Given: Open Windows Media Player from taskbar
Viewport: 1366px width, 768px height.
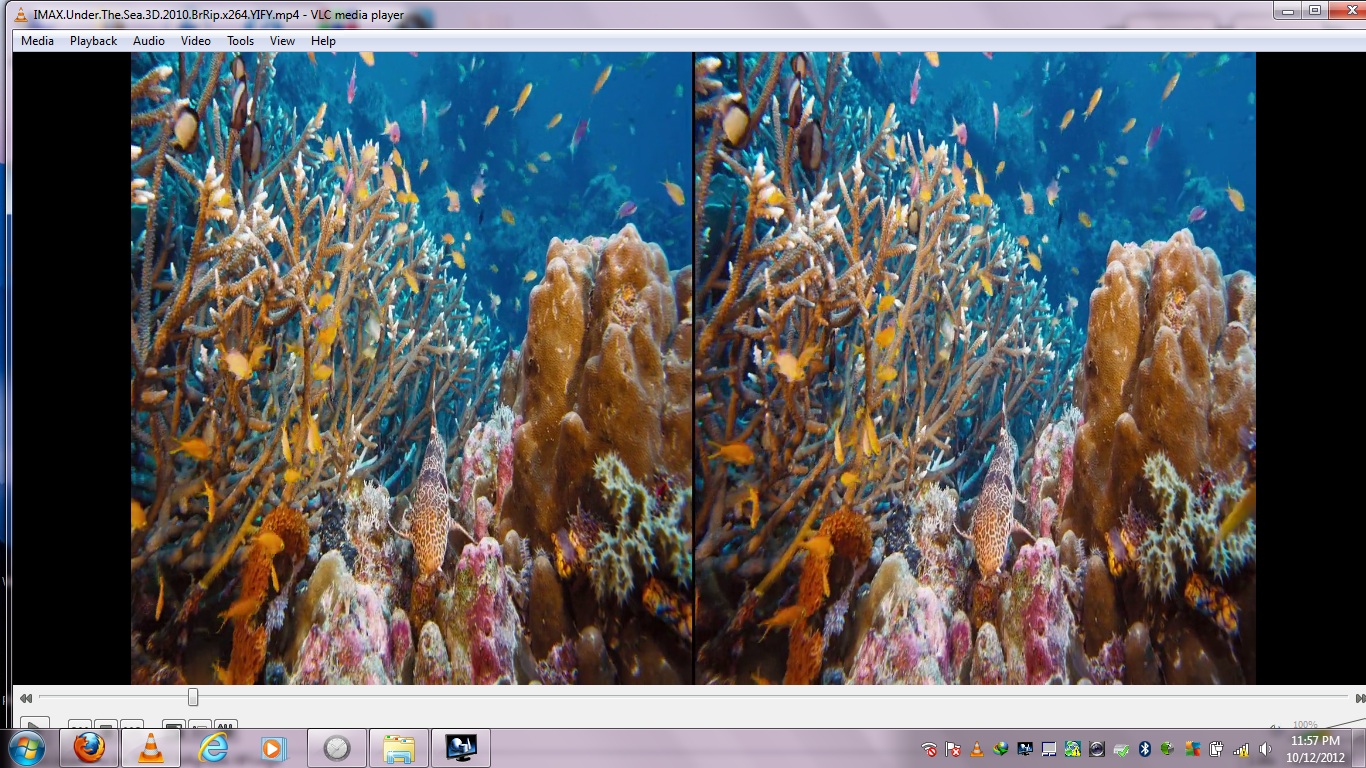Looking at the screenshot, I should (272, 748).
